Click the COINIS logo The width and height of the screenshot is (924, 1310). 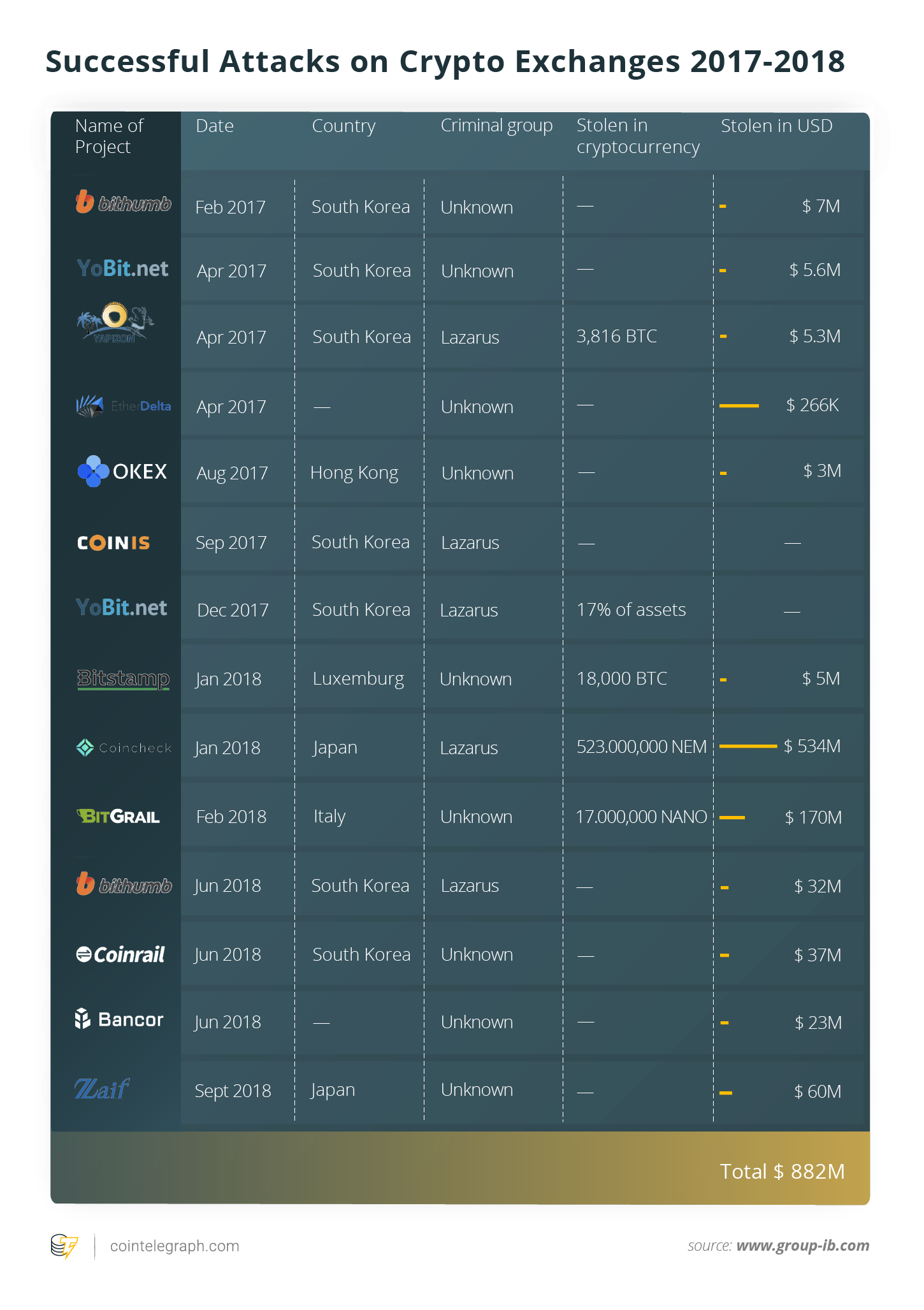coord(113,542)
